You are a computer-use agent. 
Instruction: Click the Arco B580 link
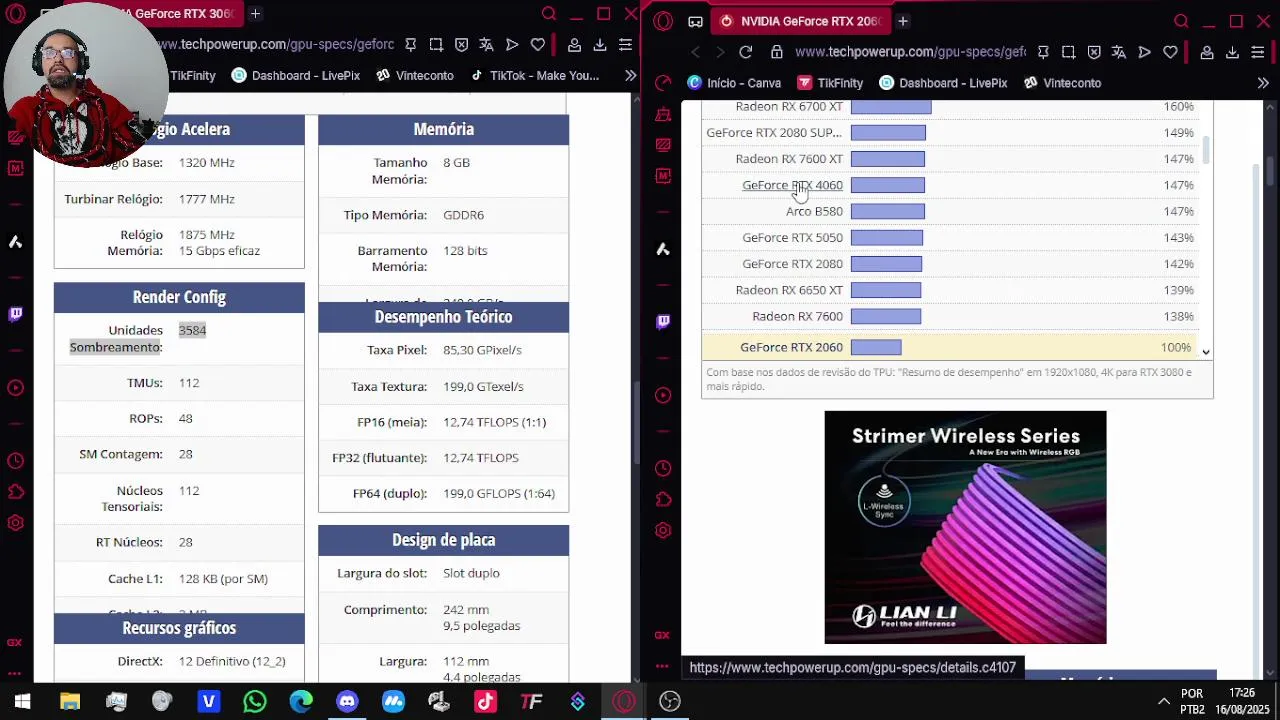click(x=814, y=211)
